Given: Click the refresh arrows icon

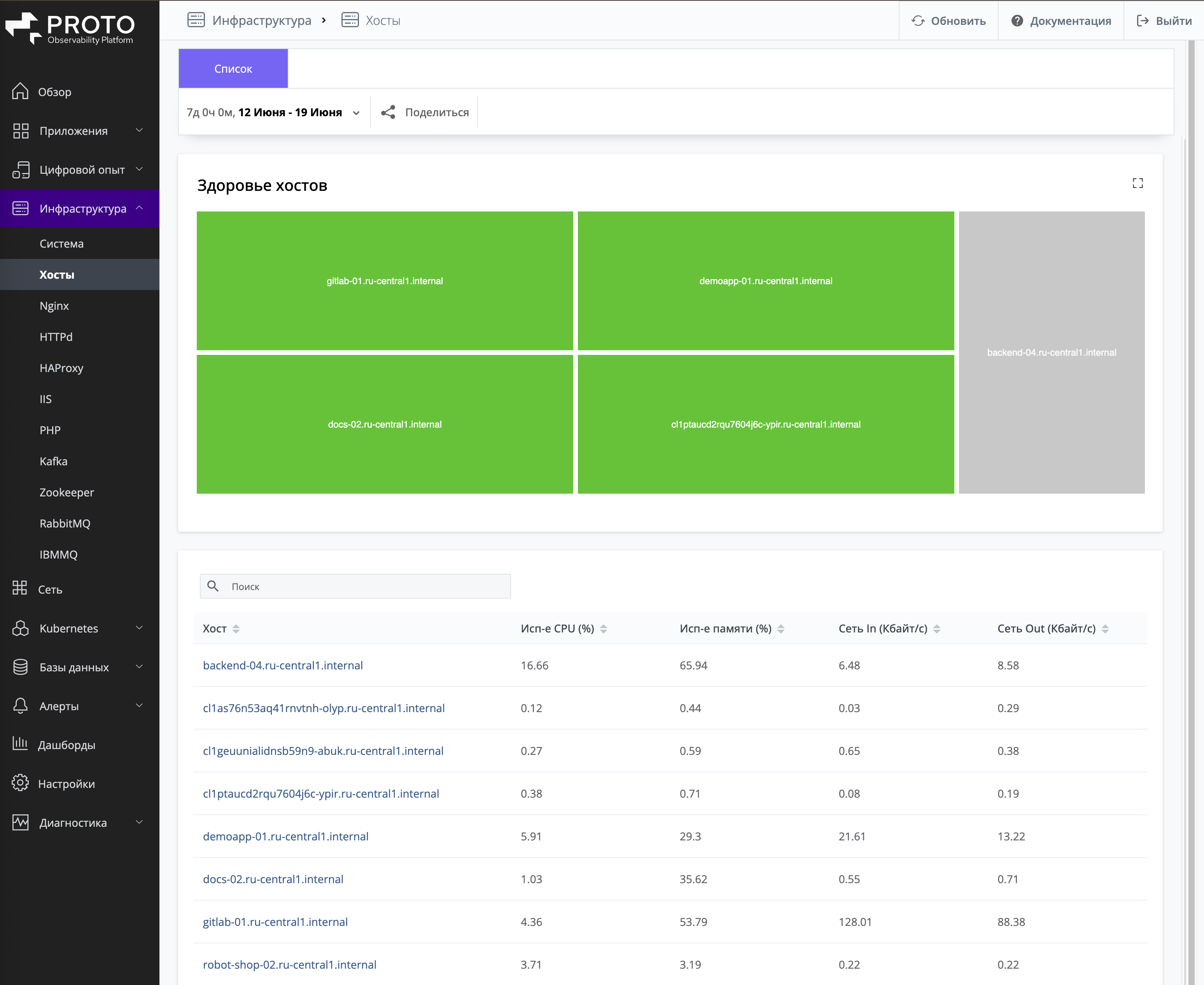Looking at the screenshot, I should tap(918, 21).
